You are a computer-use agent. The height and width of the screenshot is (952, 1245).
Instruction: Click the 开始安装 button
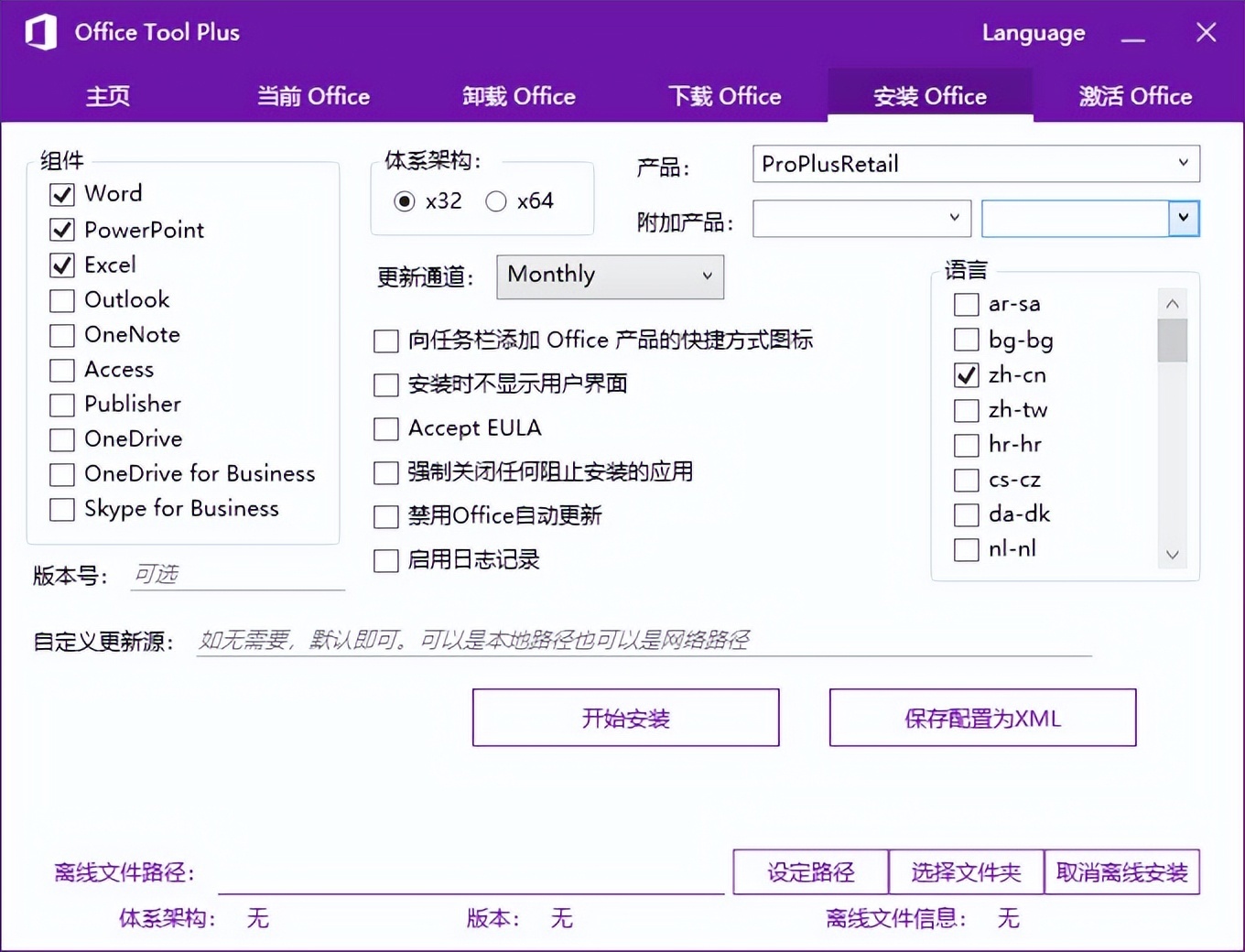coord(624,718)
